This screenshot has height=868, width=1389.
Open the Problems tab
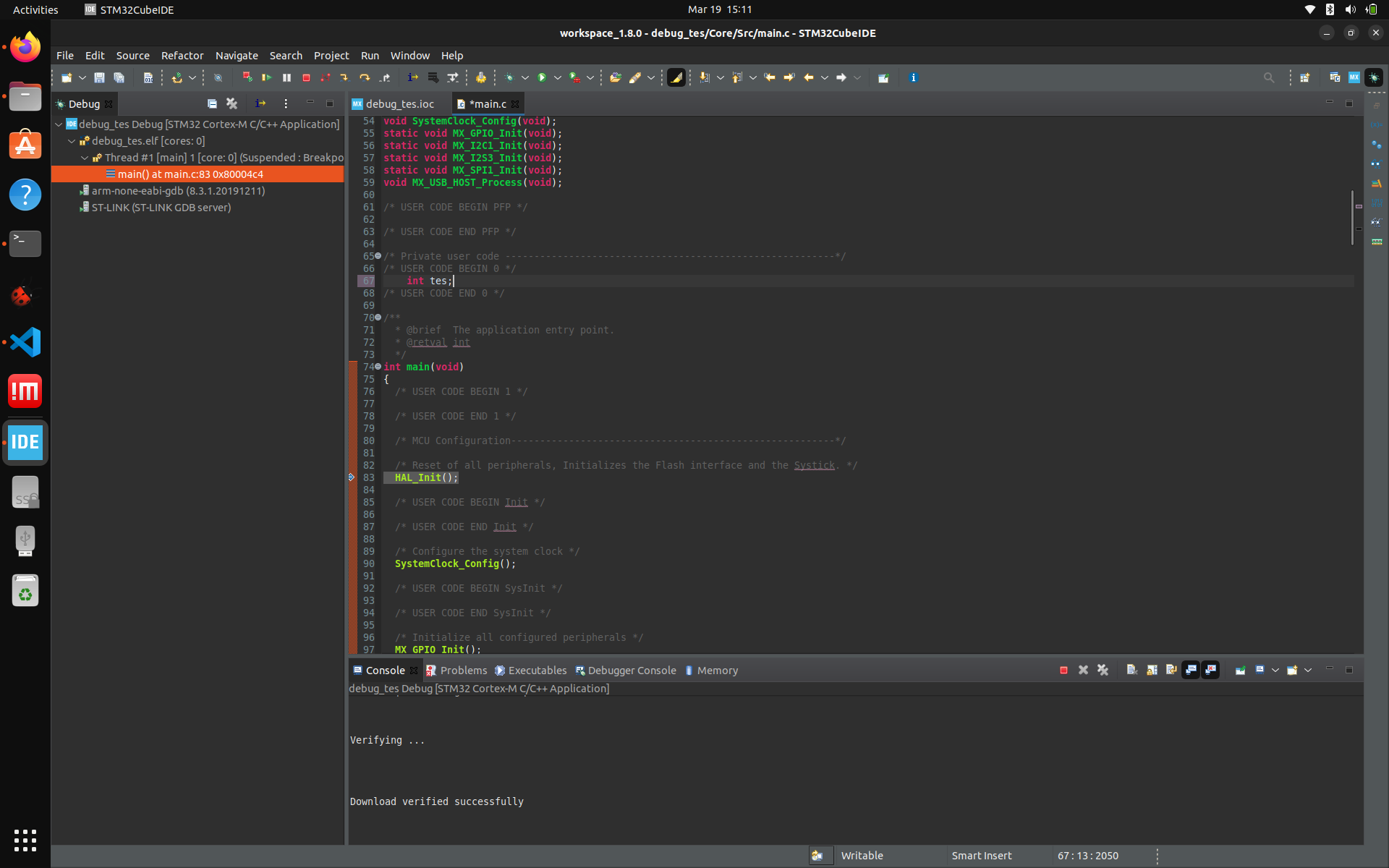point(456,671)
